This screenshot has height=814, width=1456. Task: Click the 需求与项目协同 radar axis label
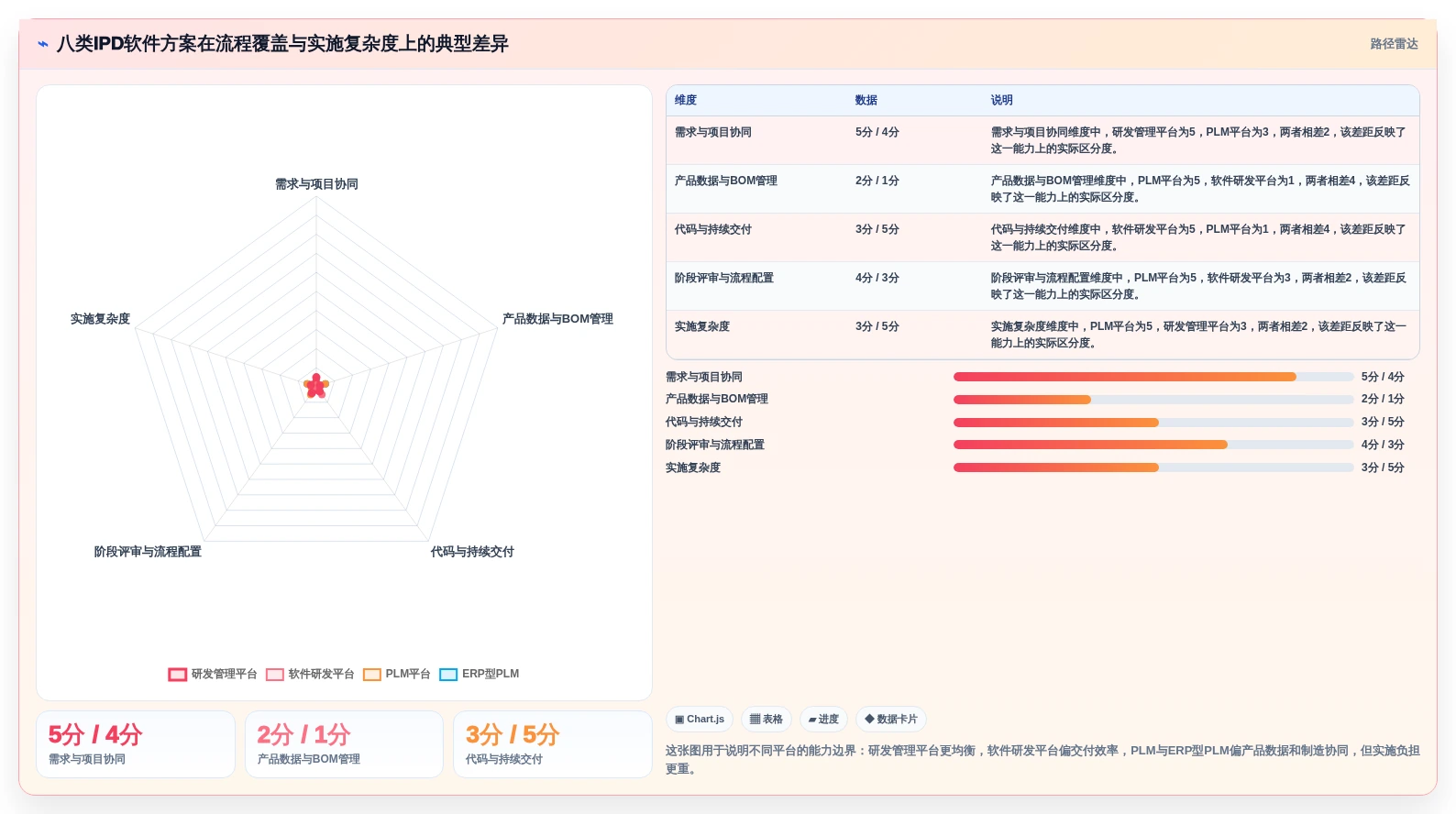316,184
